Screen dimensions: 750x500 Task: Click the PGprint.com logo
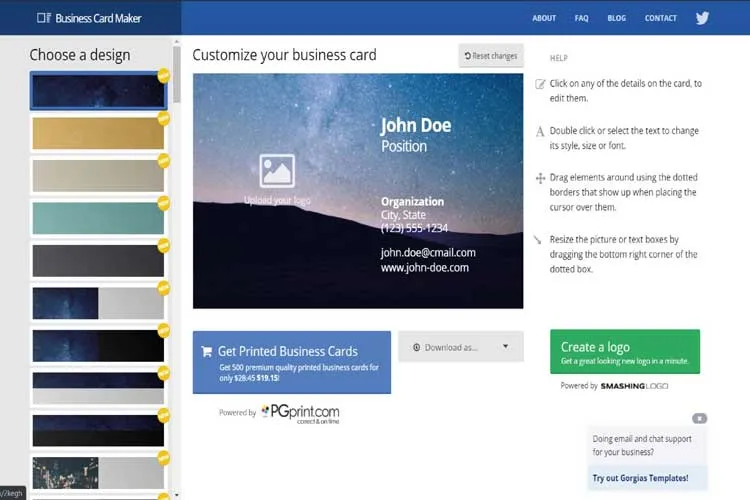click(300, 413)
